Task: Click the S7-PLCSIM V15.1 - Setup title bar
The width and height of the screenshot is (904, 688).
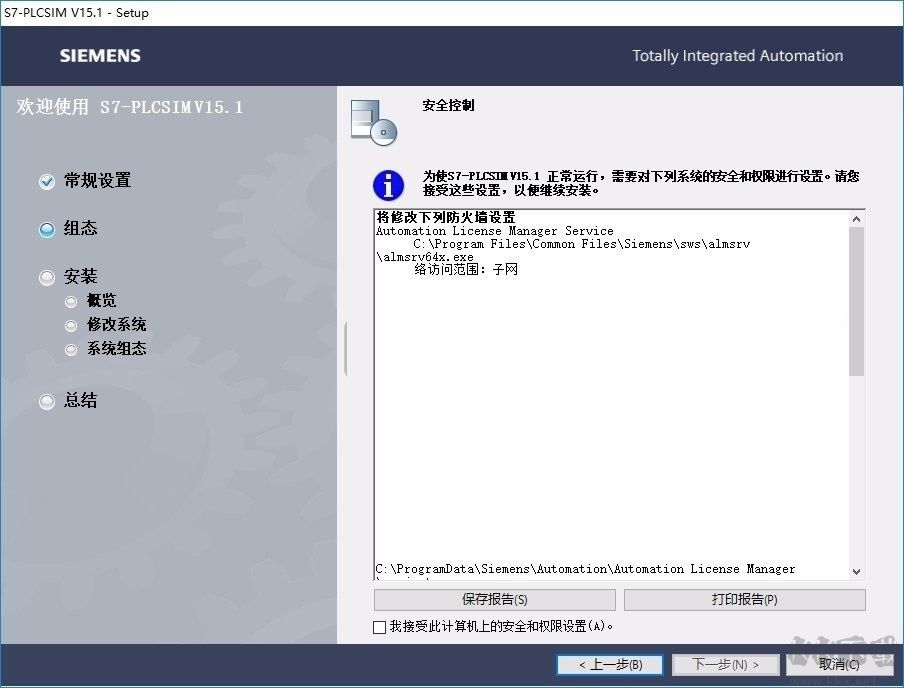Action: pyautogui.click(x=452, y=13)
